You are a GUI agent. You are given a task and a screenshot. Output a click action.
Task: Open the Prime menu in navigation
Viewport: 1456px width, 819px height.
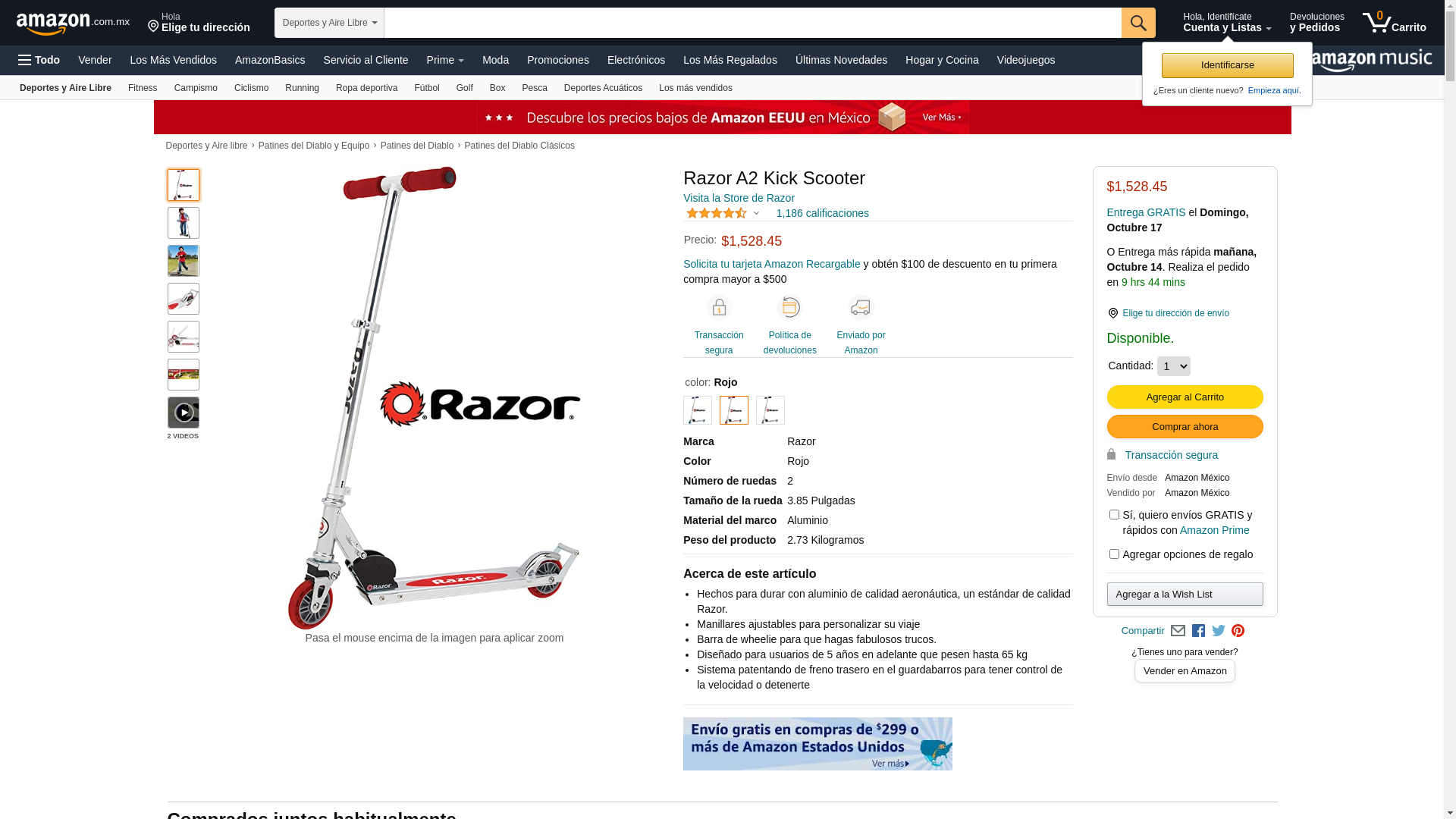pyautogui.click(x=445, y=60)
